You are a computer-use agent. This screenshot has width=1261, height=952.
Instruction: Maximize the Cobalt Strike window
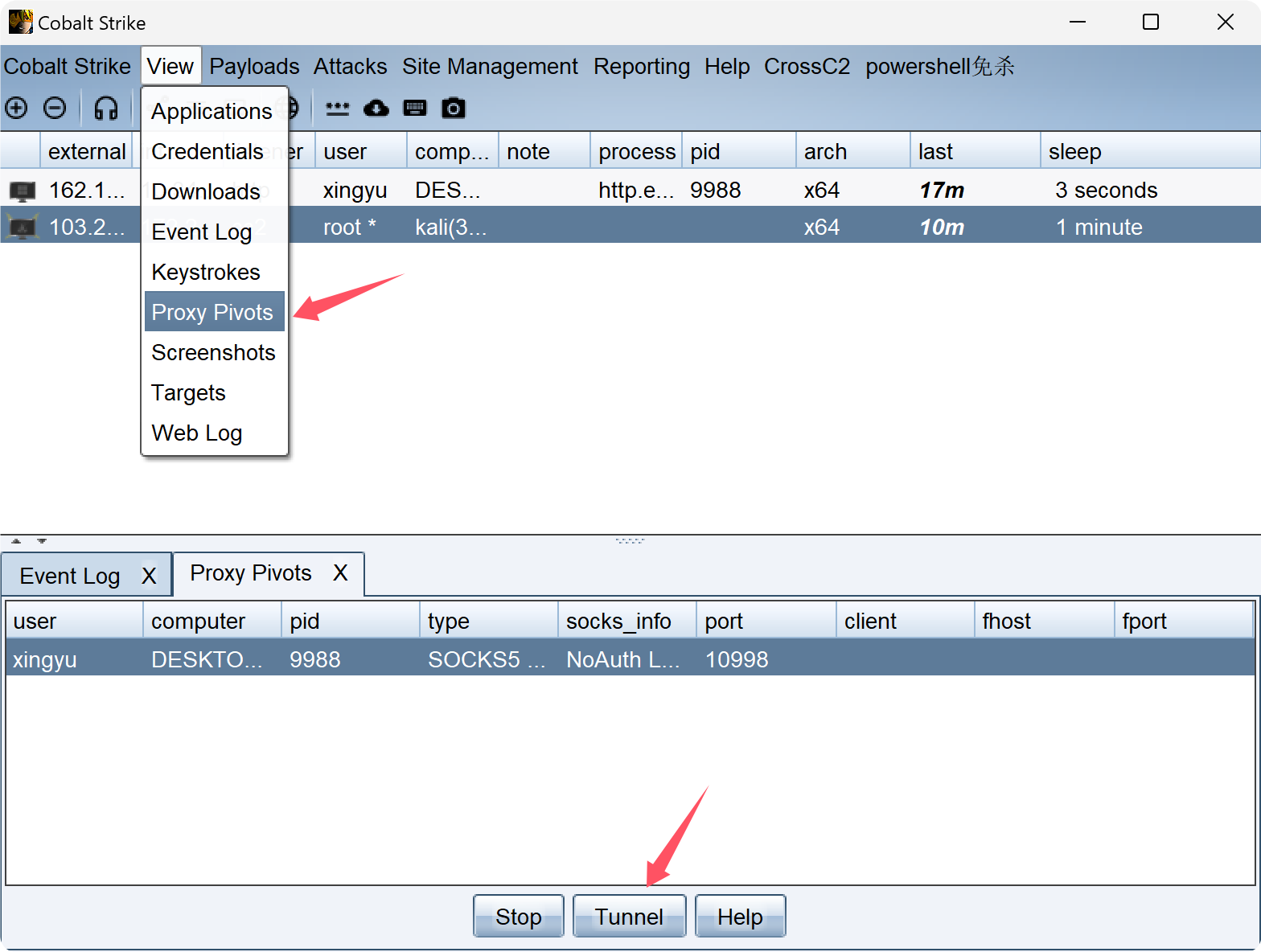[1151, 22]
